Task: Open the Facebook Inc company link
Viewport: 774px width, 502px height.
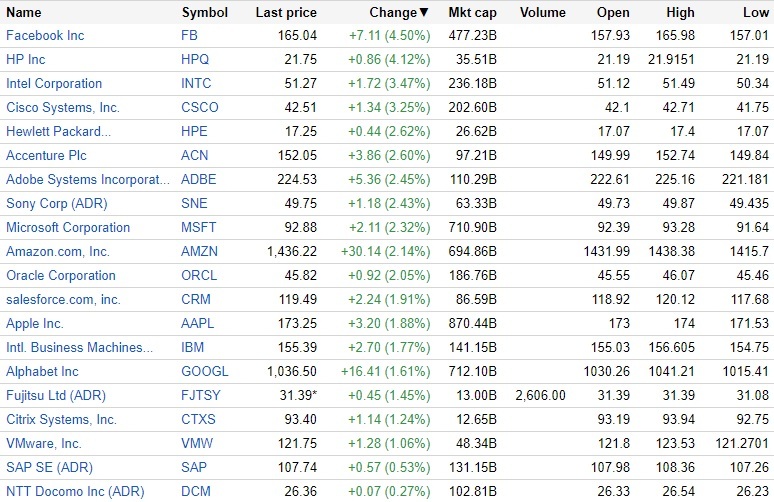Action: pos(45,35)
